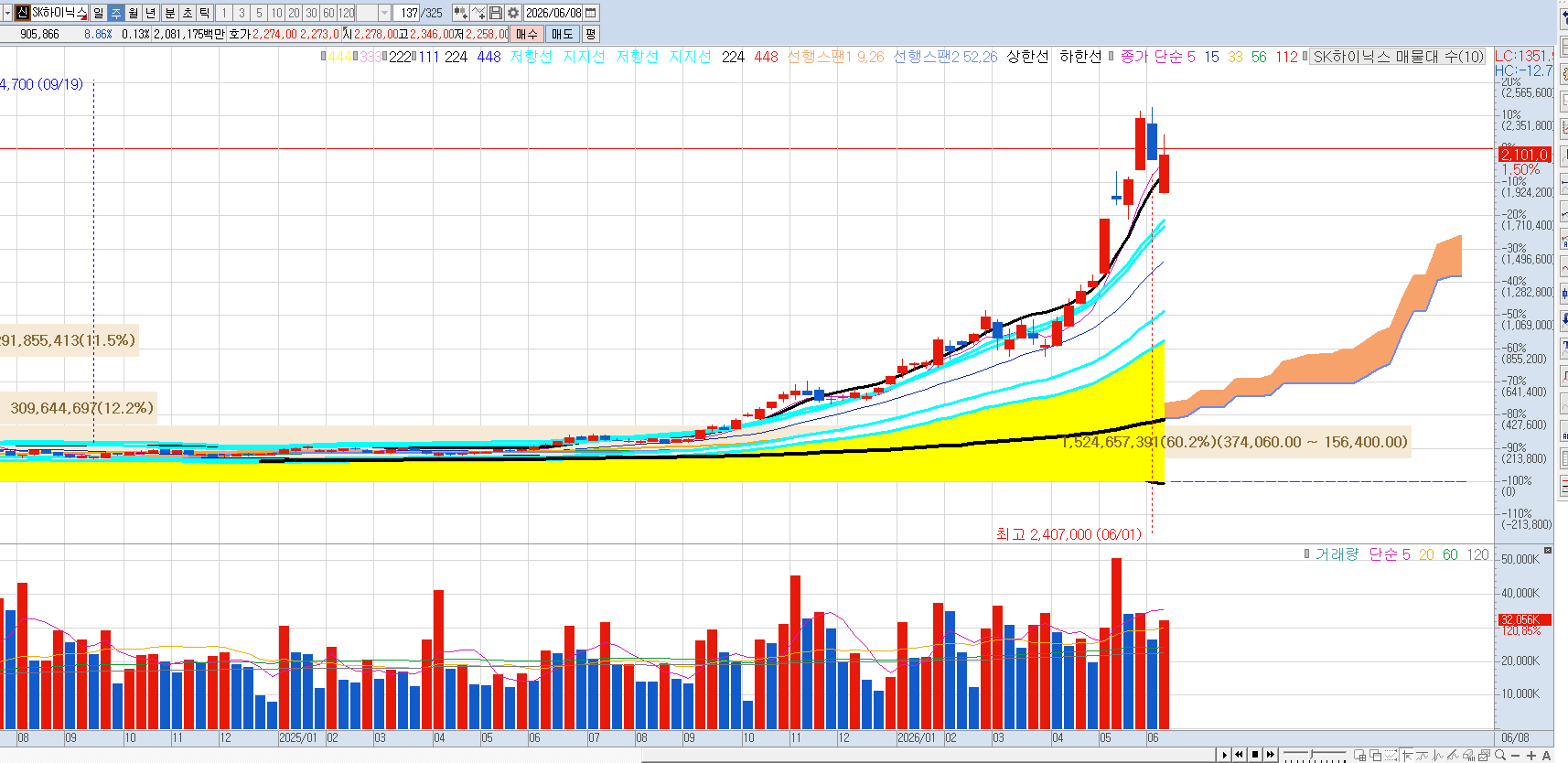Click the flat wave line chart icon at bottom
1568x763 pixels.
tap(1422, 756)
